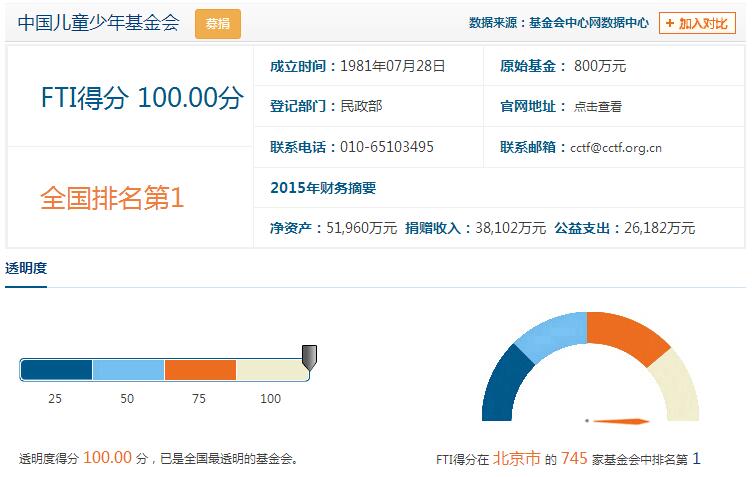
Task: Open the 点击查看 official website link
Action: pos(598,106)
